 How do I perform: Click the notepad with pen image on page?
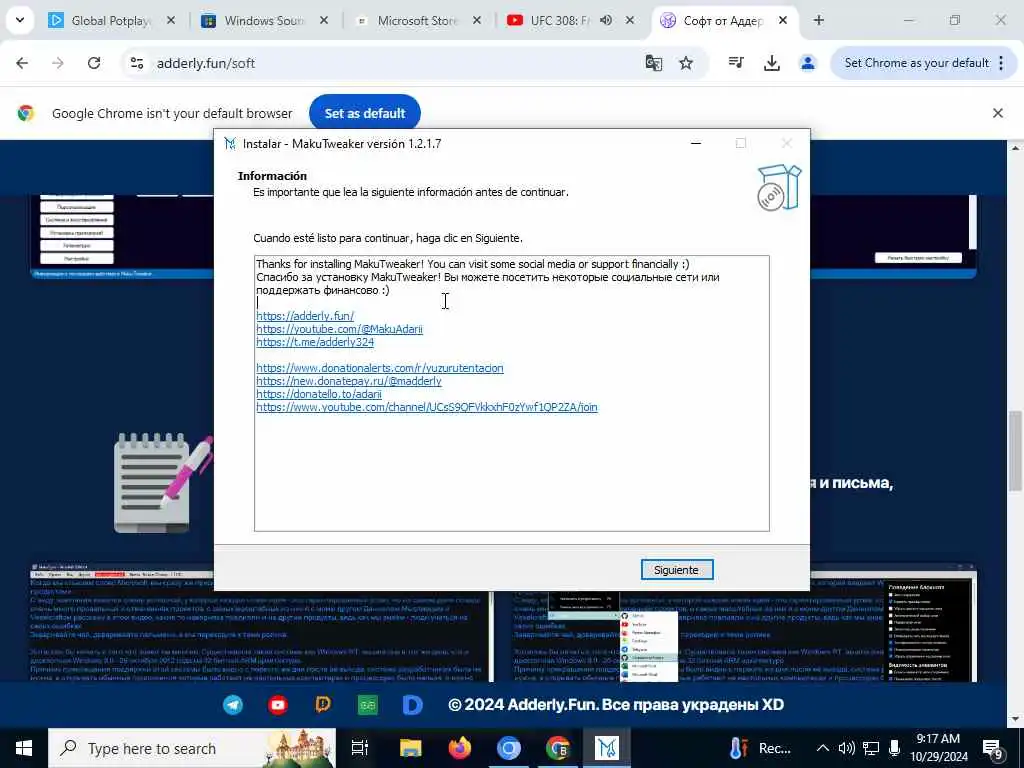click(x=162, y=482)
